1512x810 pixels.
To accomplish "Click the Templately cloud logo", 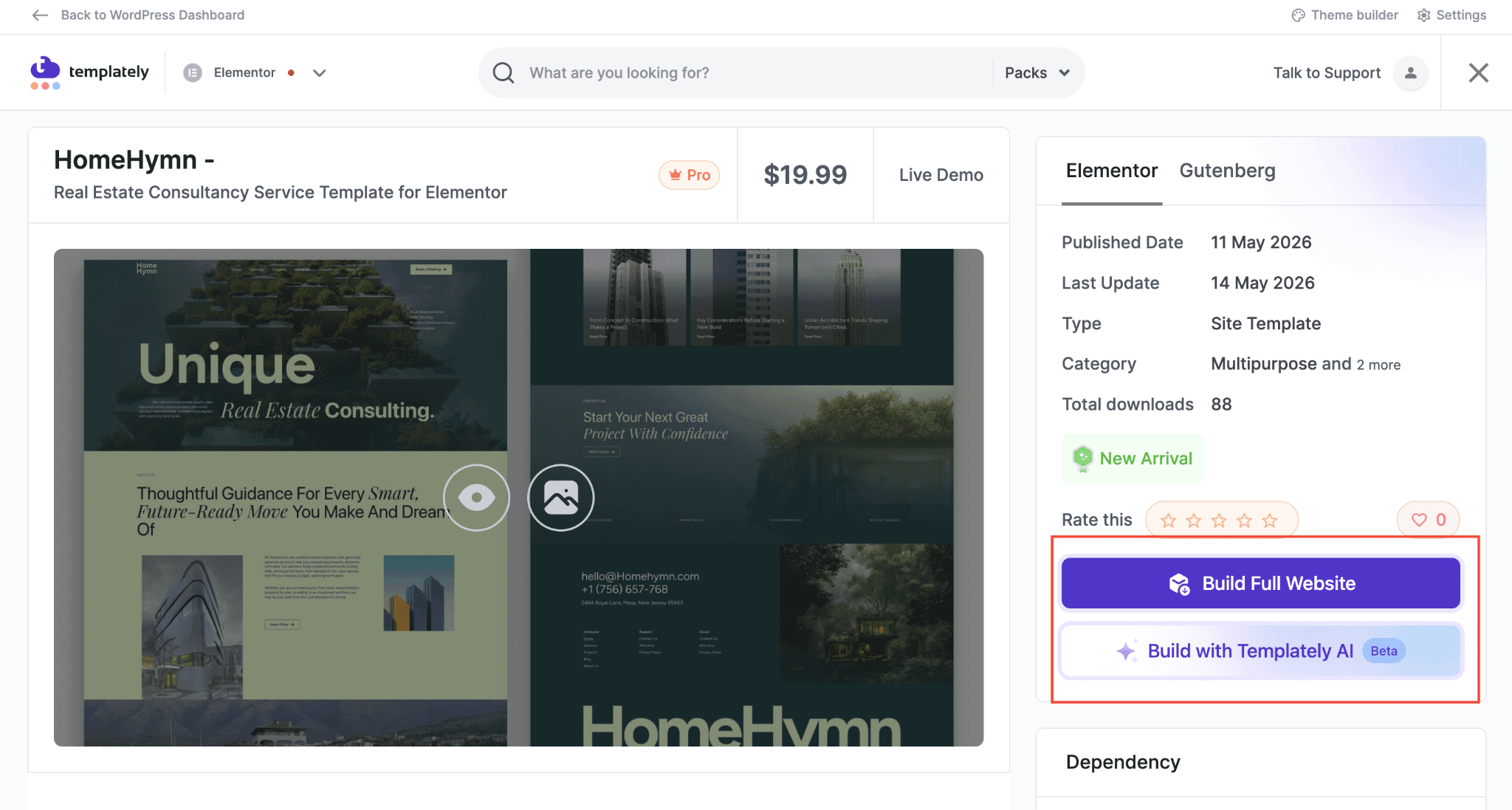I will 45,72.
